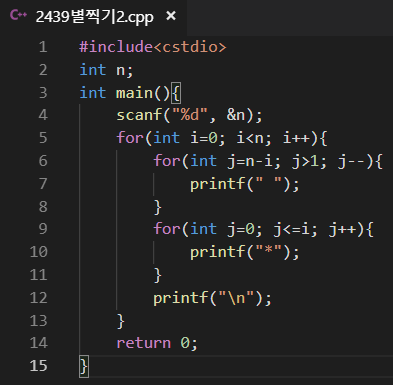
Task: Place cursor on #include<cstdio> text
Action: click(x=153, y=47)
